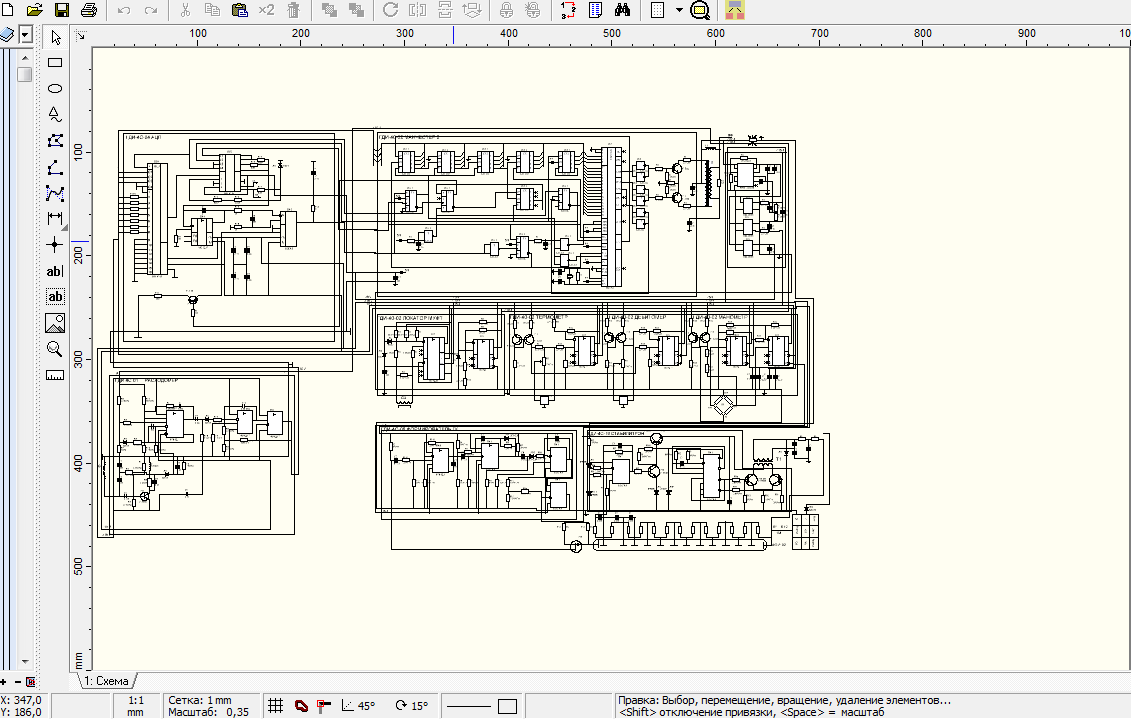Toggle the red rubber-band connection icon
The height and width of the screenshot is (719, 1131).
(302, 706)
